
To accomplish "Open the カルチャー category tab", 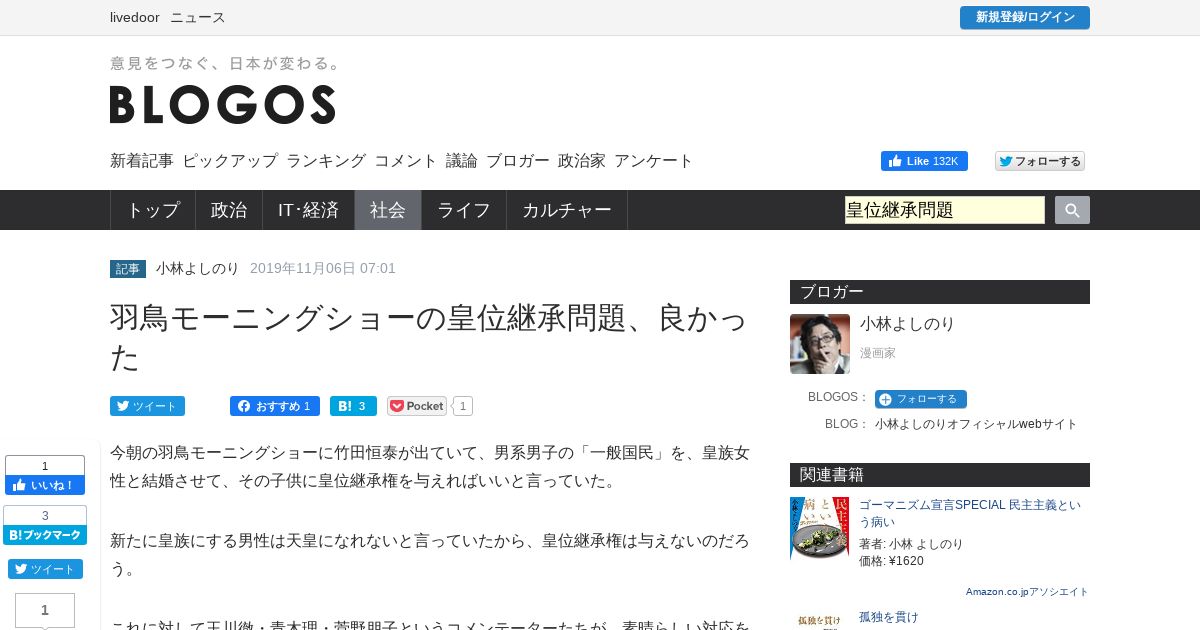I will [567, 210].
